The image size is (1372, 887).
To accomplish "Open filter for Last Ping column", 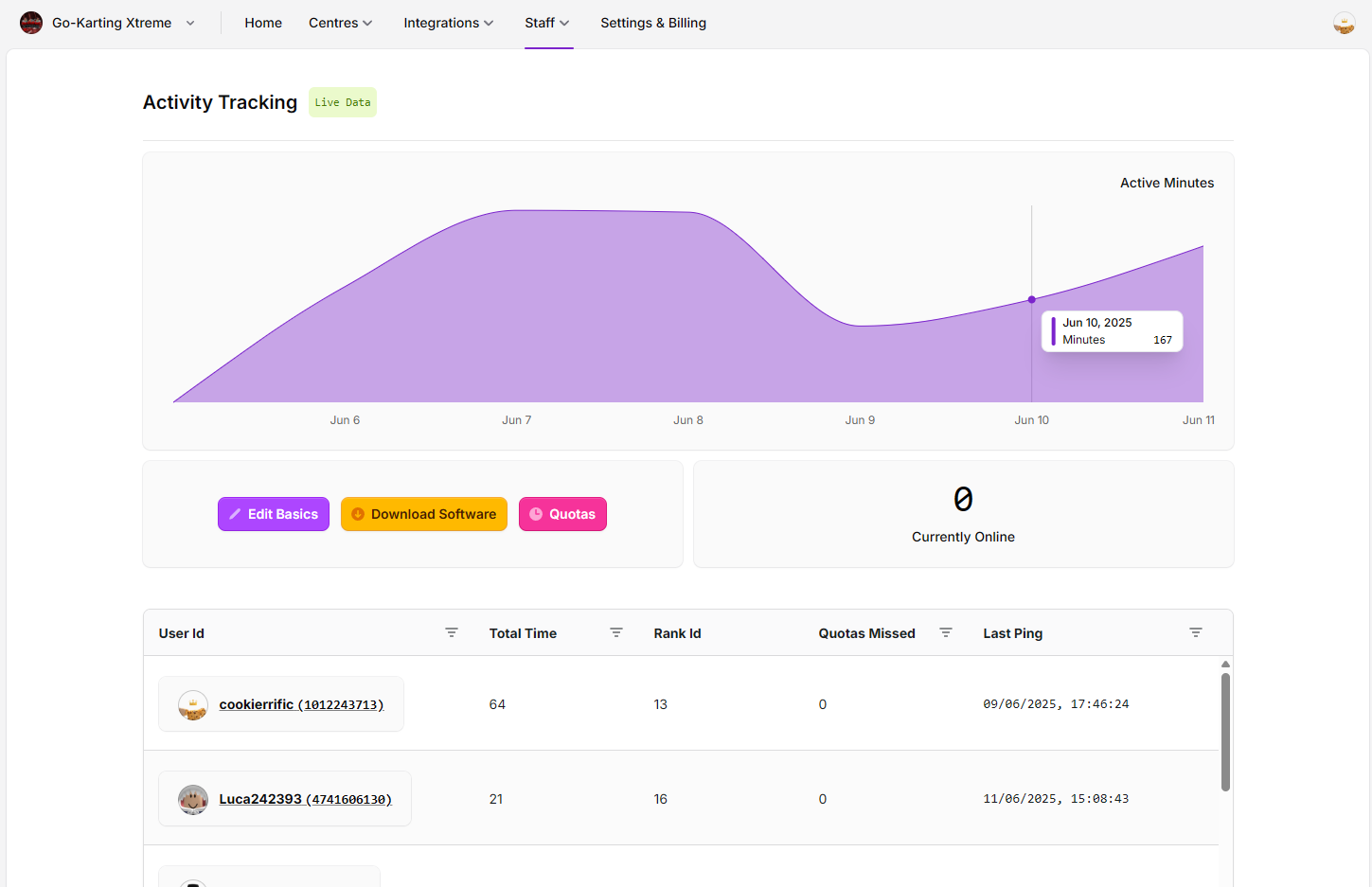I will click(1196, 632).
